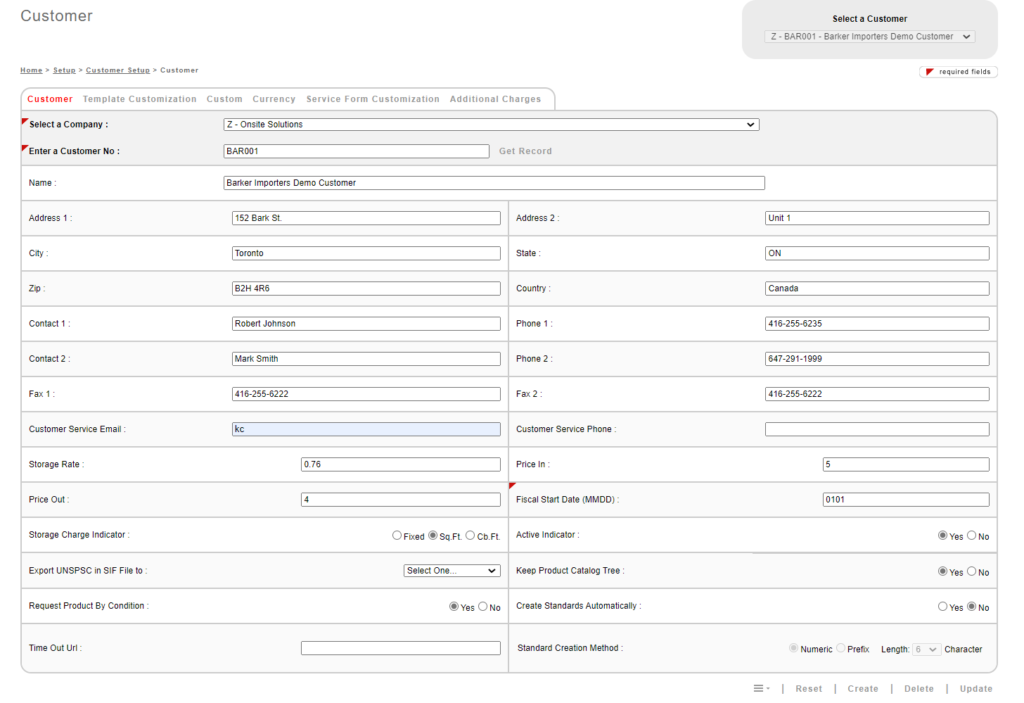Focus the Address 1 field
1024x703 pixels.
366,218
